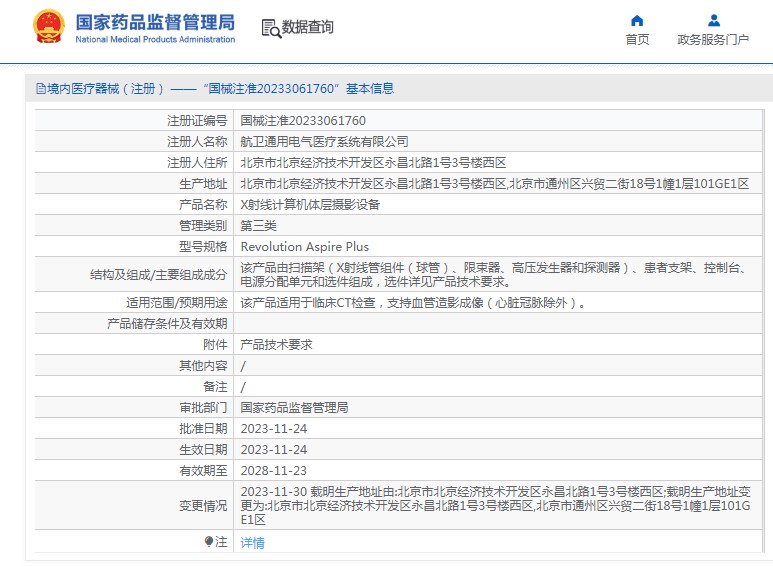Click the 2028-11-23 expiry date value

pos(274,471)
